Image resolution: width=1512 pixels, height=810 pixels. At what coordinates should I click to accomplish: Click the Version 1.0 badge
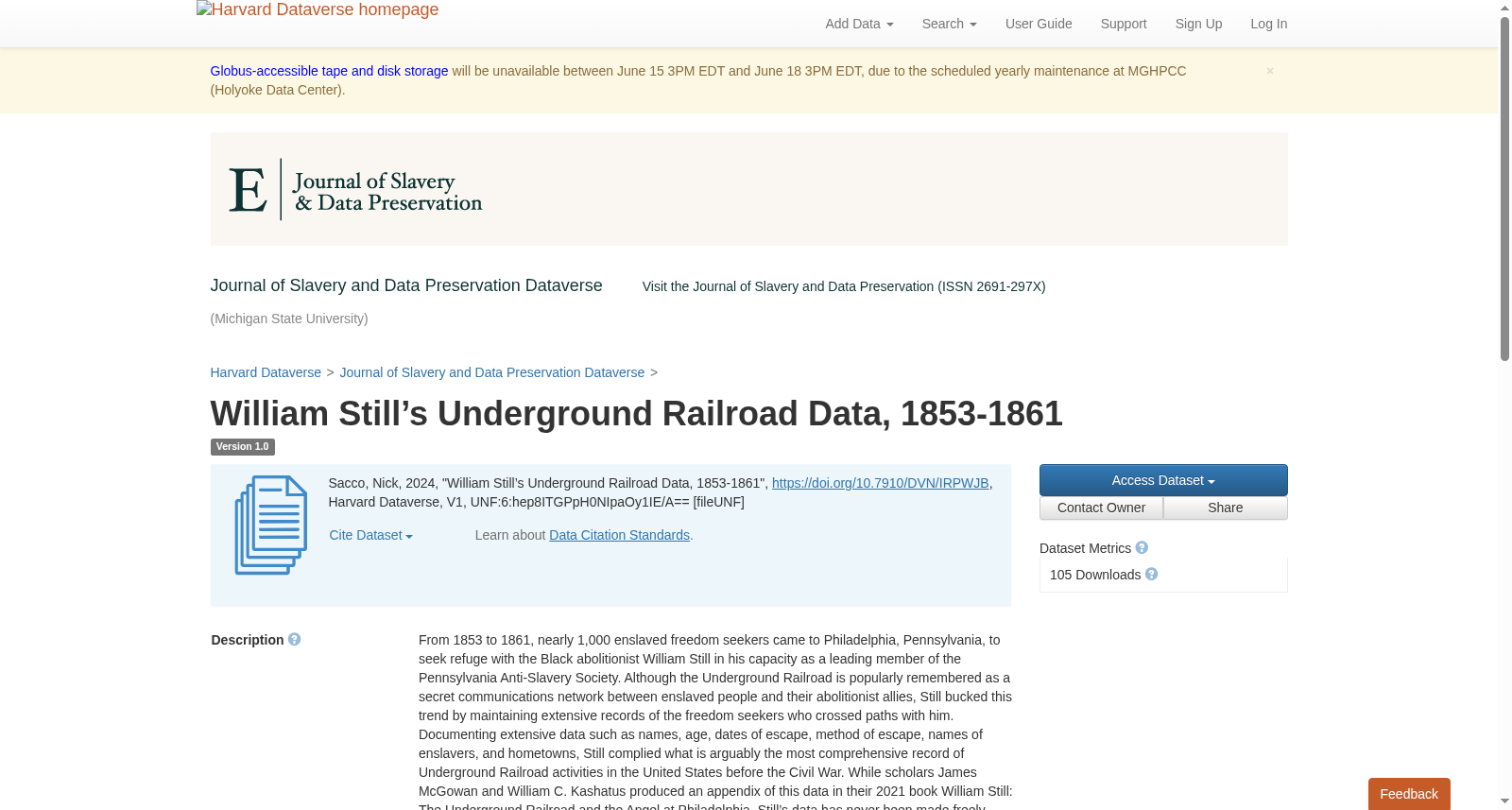242,447
